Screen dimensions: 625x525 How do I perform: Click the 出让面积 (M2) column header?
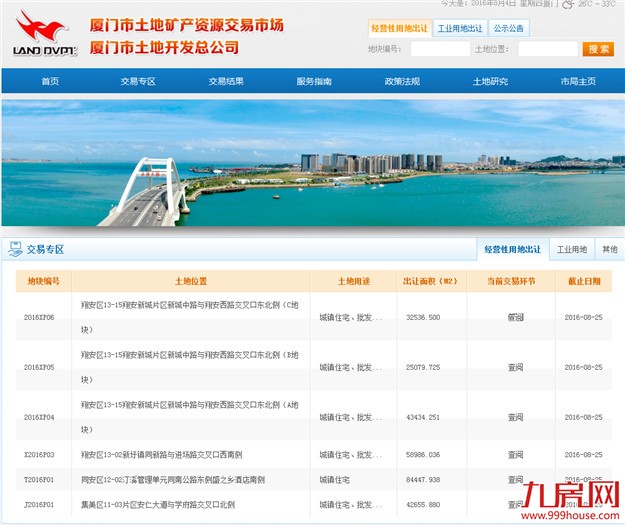point(431,281)
